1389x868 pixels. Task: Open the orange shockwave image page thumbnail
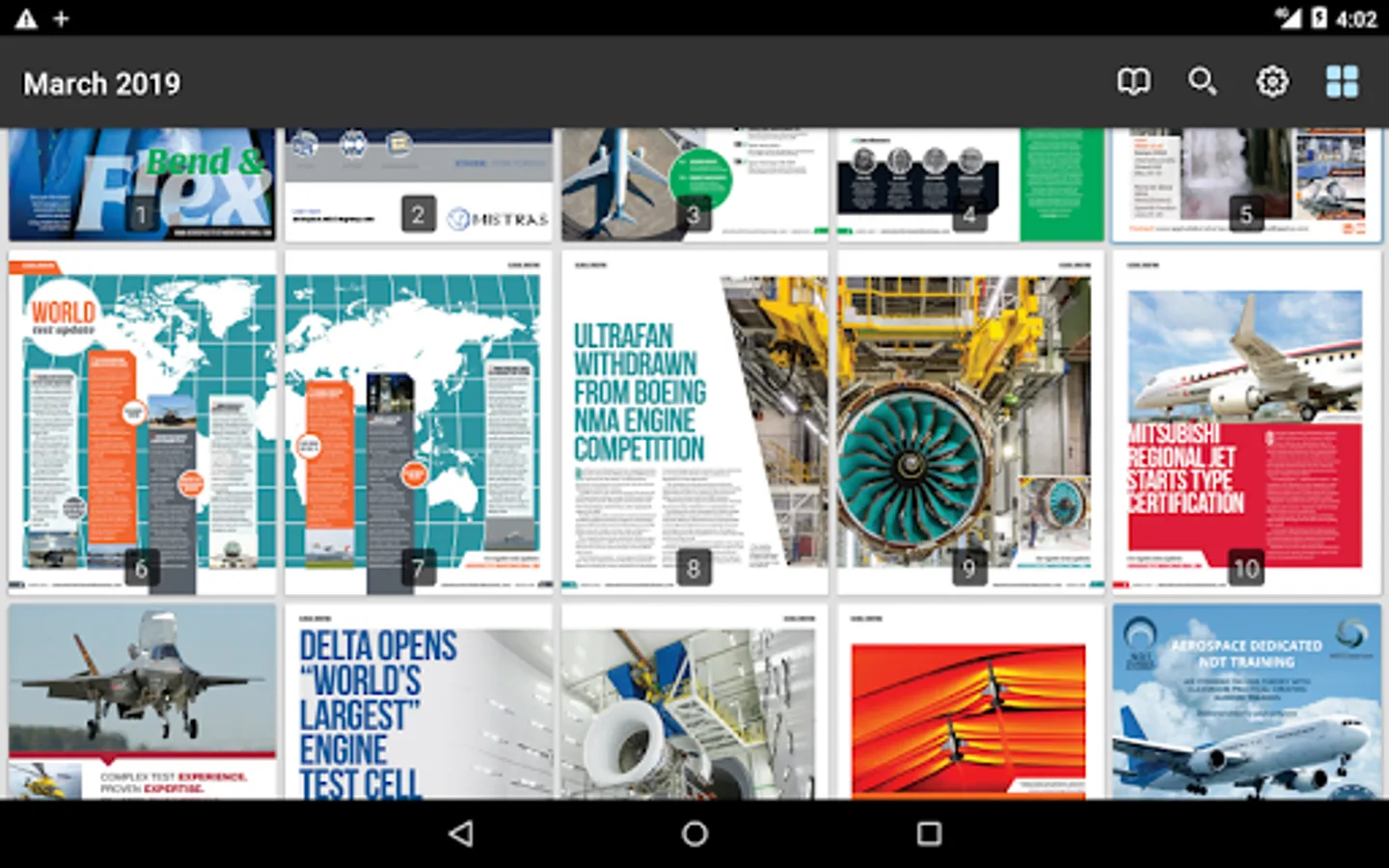click(970, 702)
